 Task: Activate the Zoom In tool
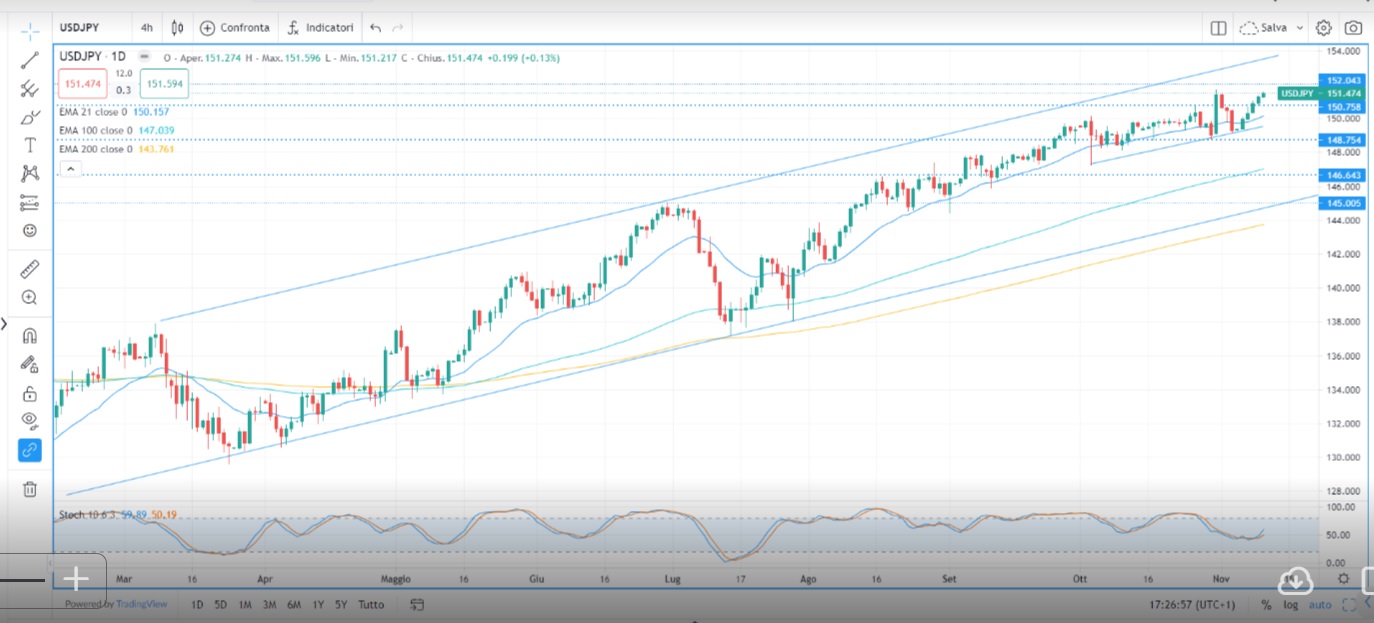tap(28, 297)
